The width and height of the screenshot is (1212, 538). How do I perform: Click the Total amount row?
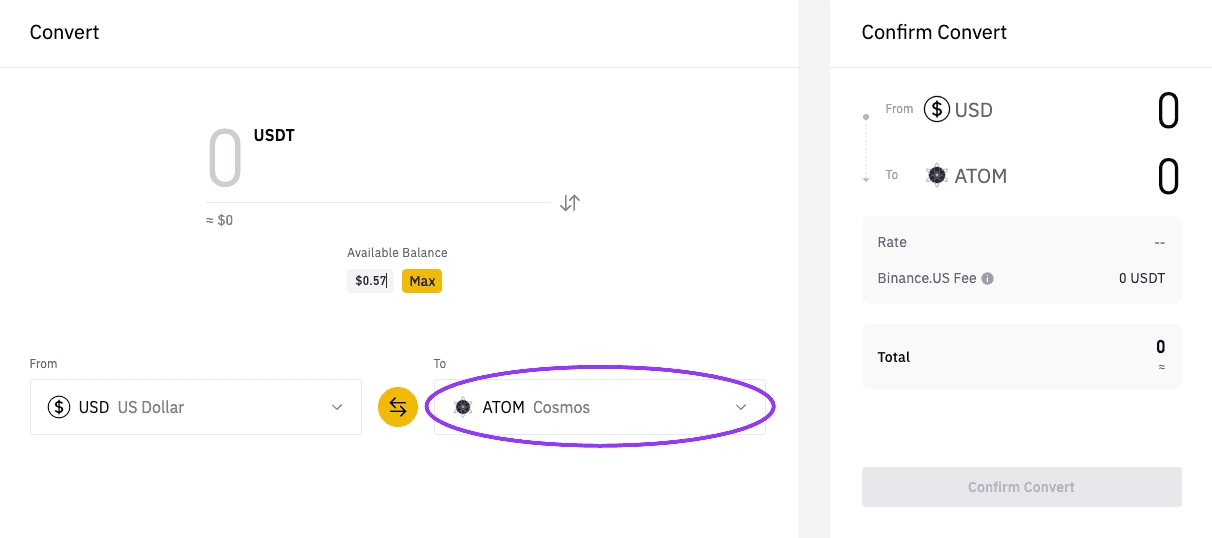point(1021,357)
